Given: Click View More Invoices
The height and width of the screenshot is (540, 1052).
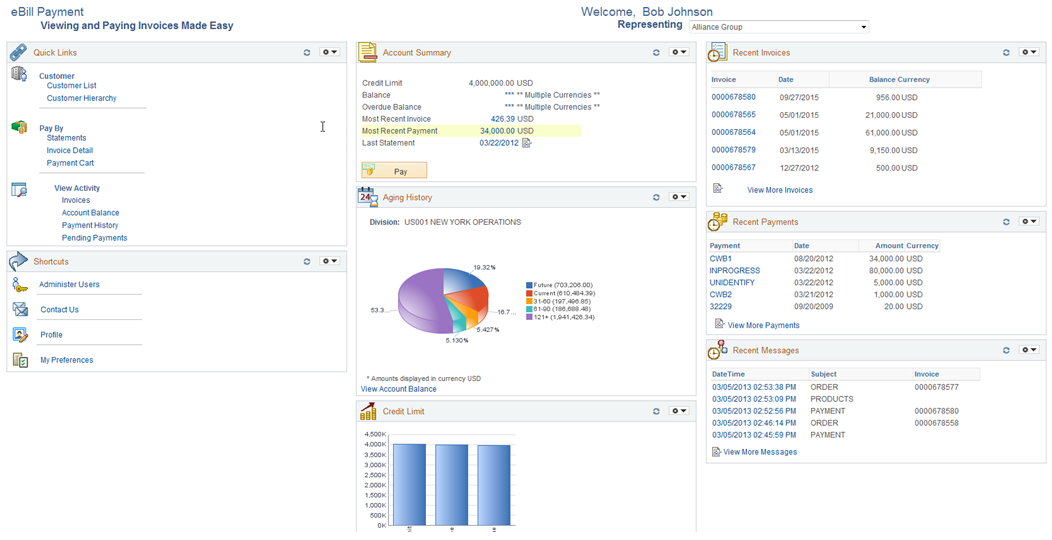Looking at the screenshot, I should click(x=780, y=191).
